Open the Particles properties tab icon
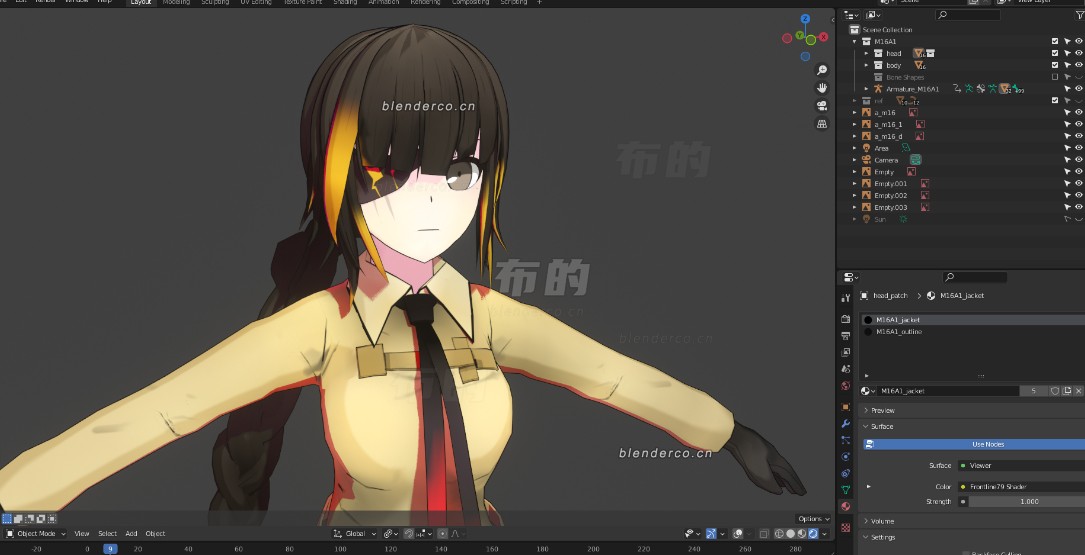The width and height of the screenshot is (1085, 555). tap(846, 440)
